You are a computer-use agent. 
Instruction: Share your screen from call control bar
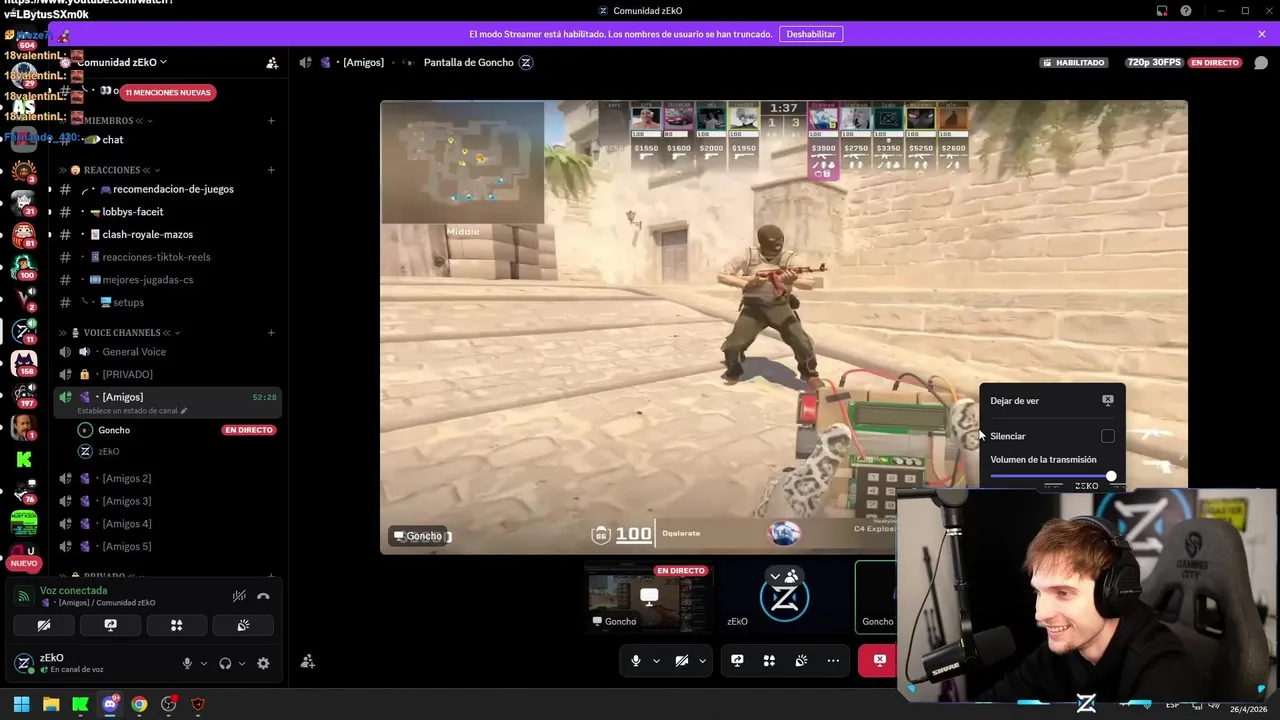coord(737,661)
